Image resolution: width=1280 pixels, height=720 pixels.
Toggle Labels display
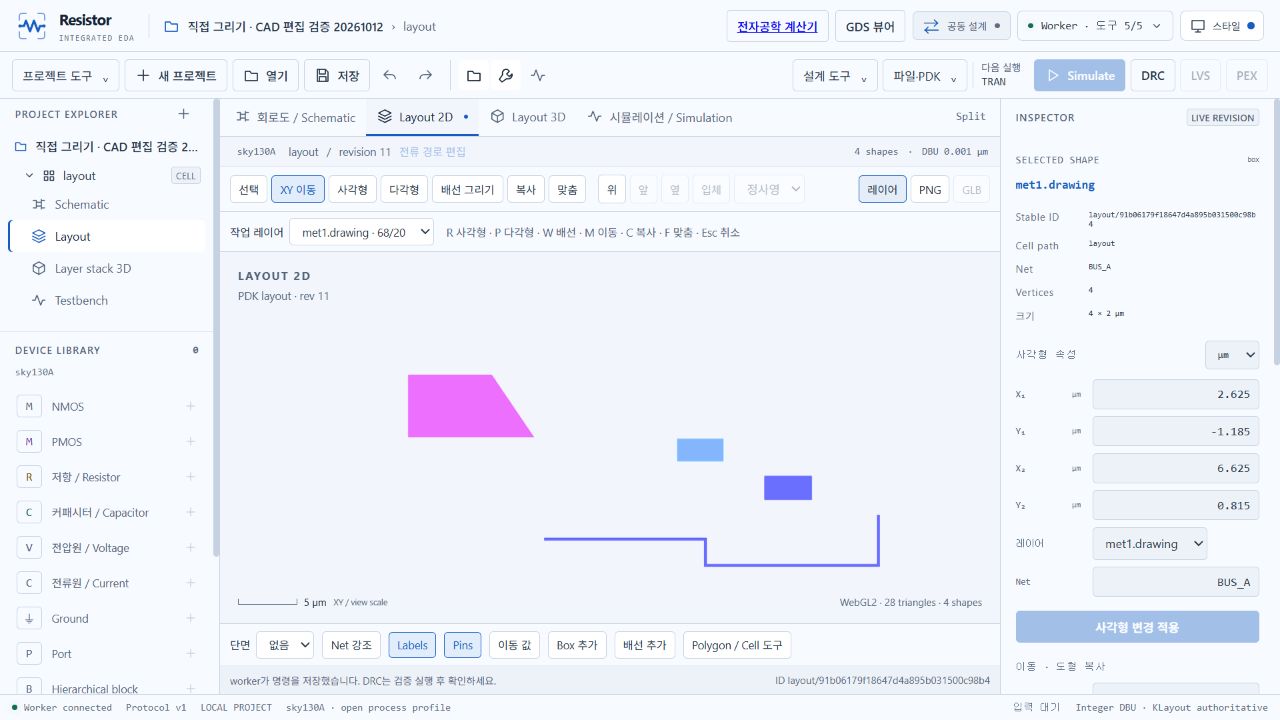pyautogui.click(x=412, y=645)
